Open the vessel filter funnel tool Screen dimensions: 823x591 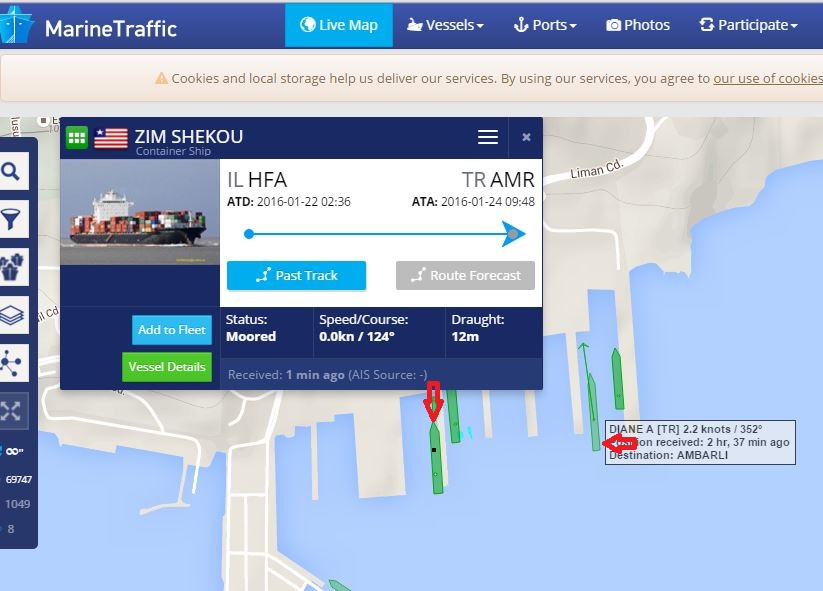[x=11, y=219]
